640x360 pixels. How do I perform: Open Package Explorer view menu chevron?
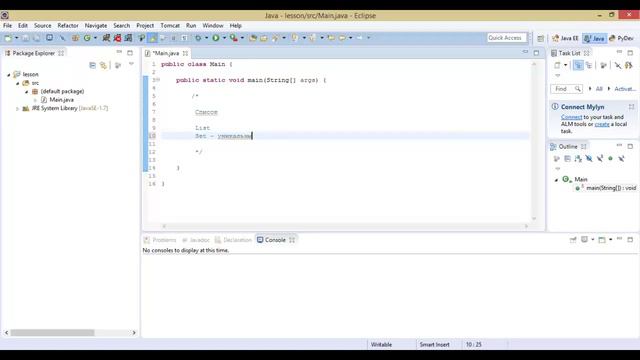click(131, 64)
